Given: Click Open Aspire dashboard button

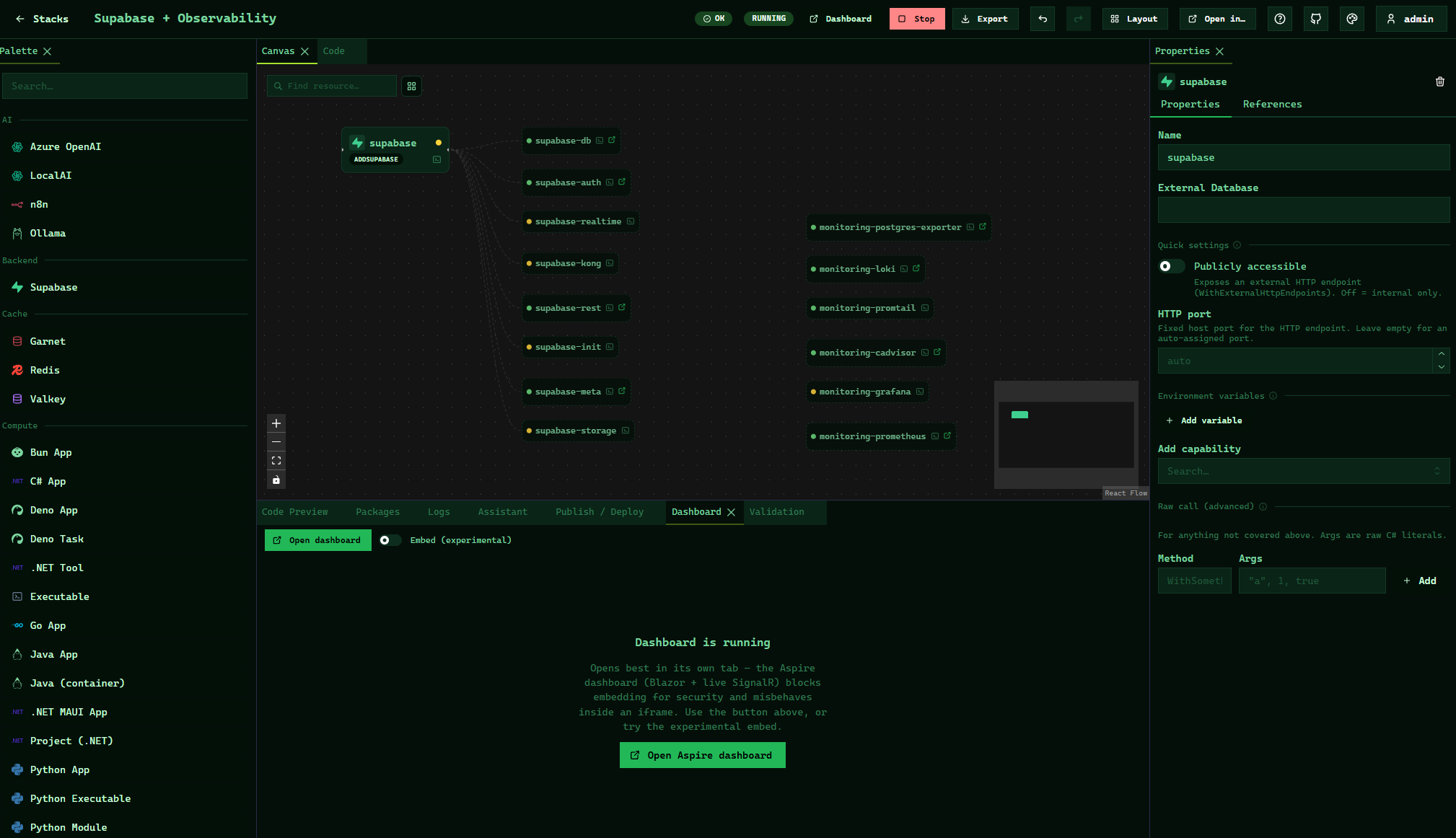Looking at the screenshot, I should coord(702,755).
